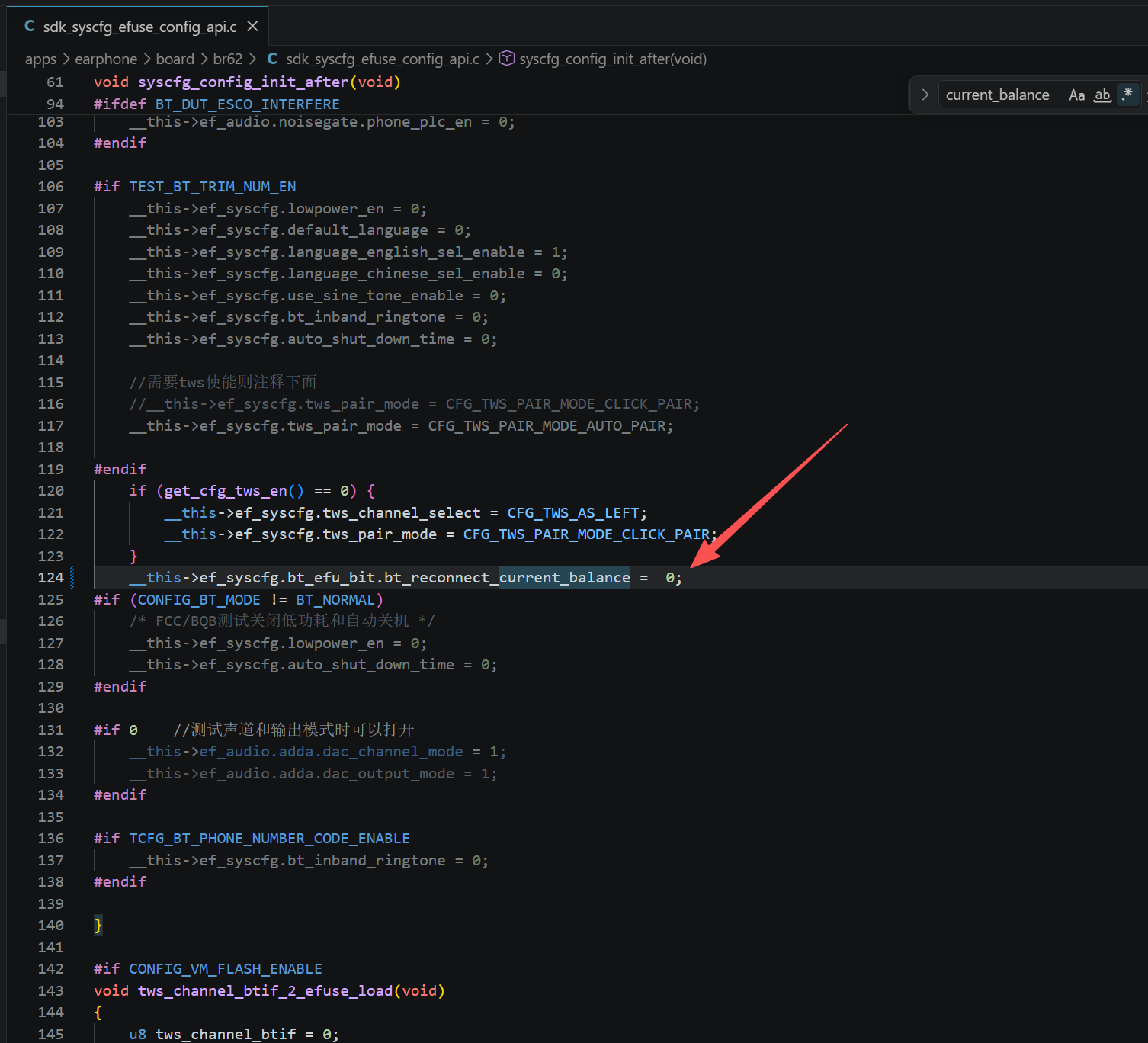Click CONFIG_VM_FLASH_ENABLE on line 142
The image size is (1148, 1043).
226,968
